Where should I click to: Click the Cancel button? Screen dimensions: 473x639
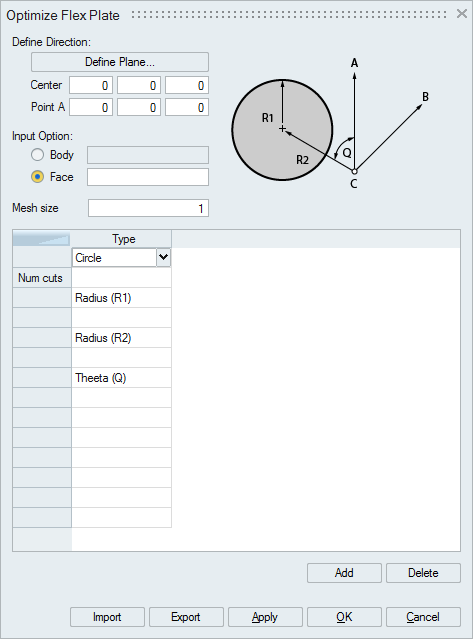[423, 617]
